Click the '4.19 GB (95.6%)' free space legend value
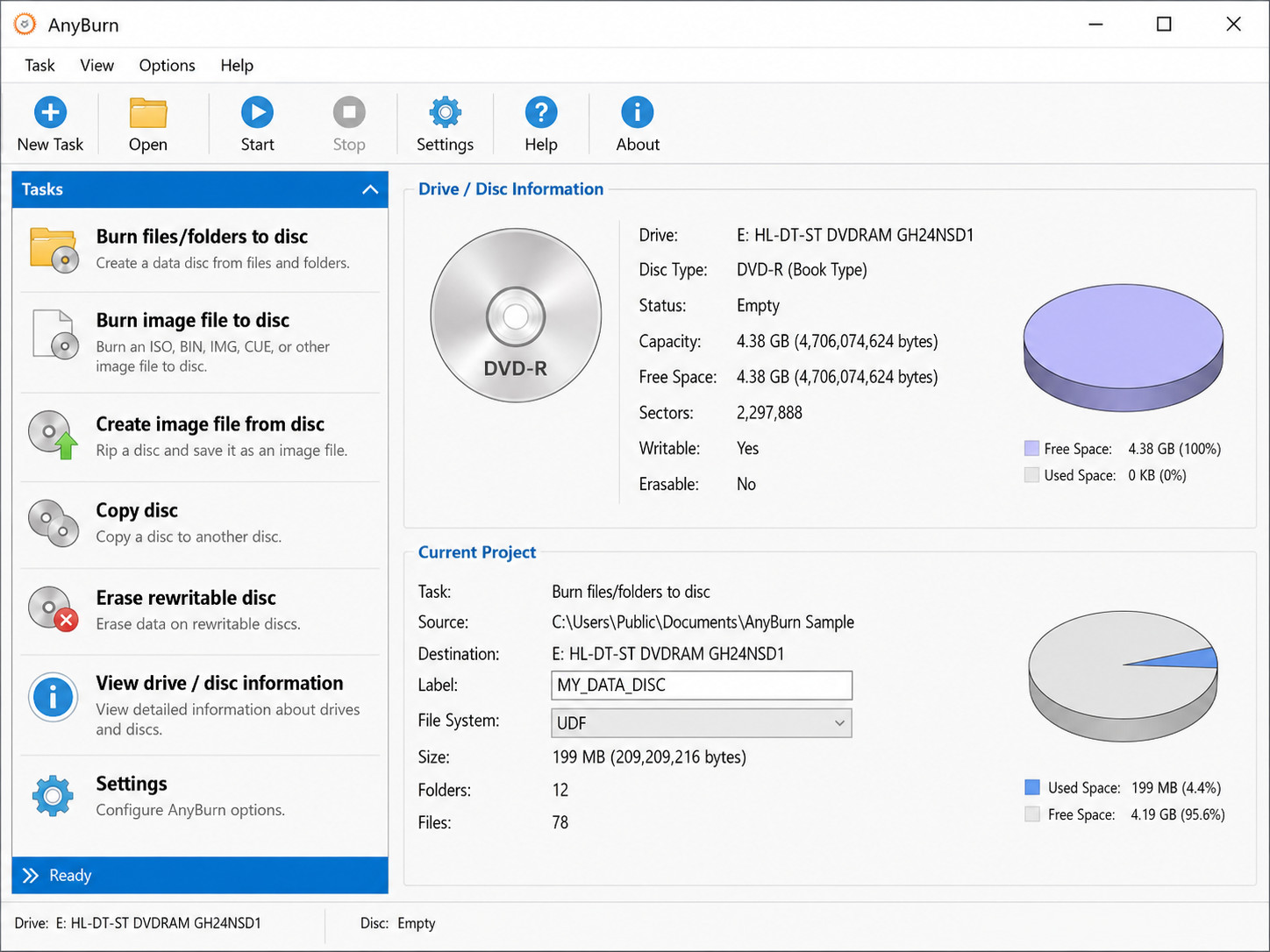 (1178, 814)
